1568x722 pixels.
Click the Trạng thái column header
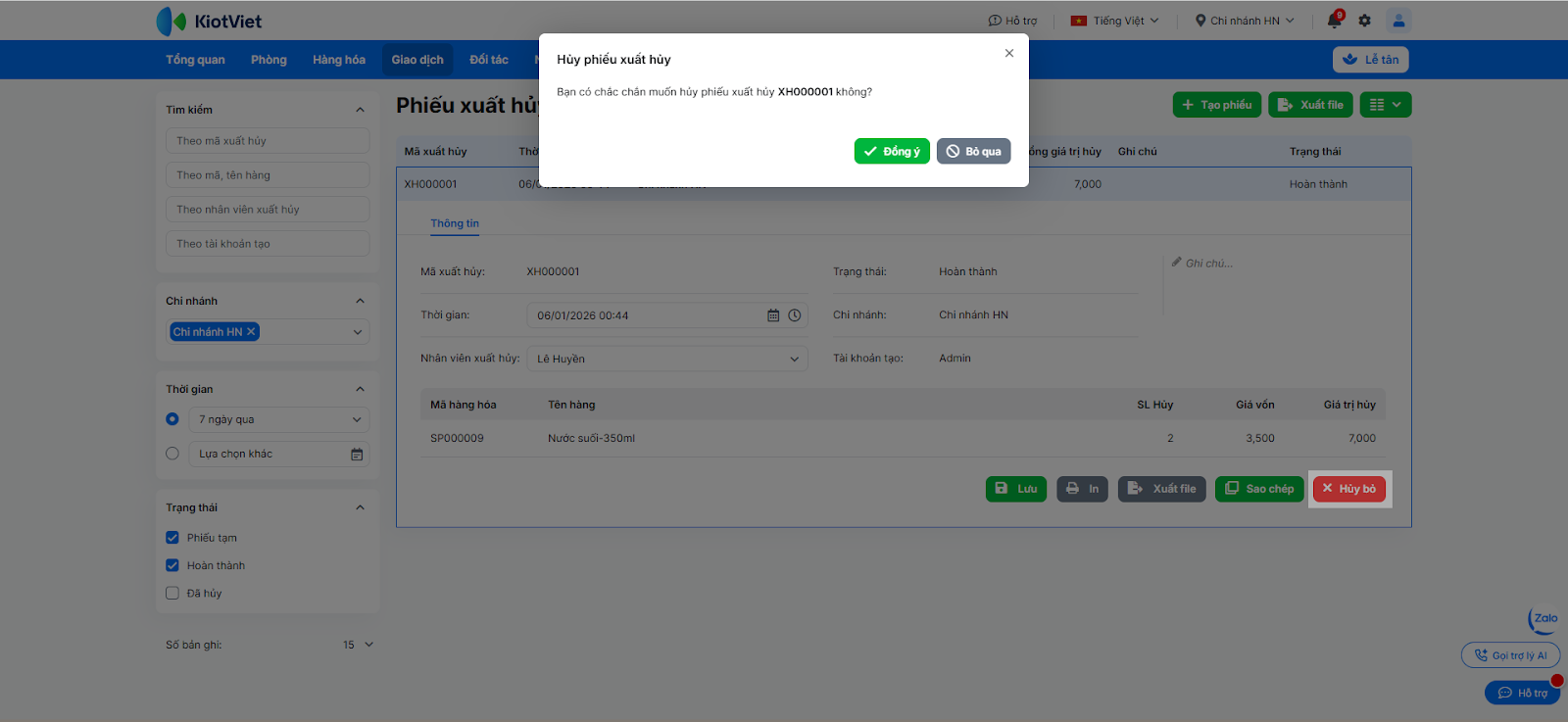[x=1315, y=152]
